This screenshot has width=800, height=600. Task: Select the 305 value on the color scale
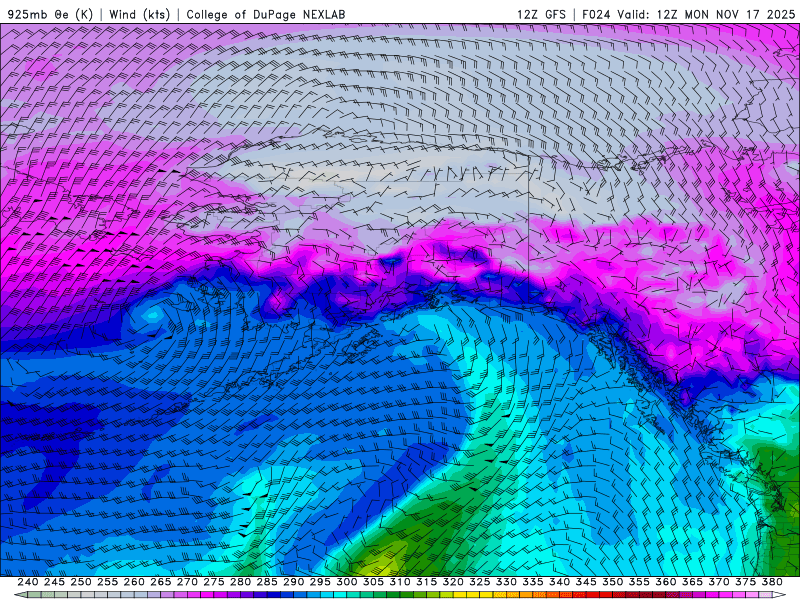pyautogui.click(x=373, y=582)
